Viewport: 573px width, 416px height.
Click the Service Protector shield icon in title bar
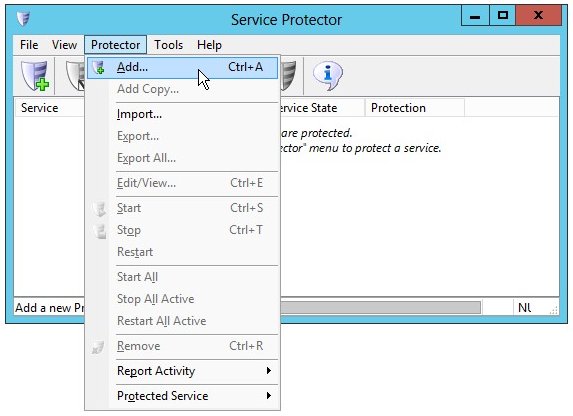point(23,19)
